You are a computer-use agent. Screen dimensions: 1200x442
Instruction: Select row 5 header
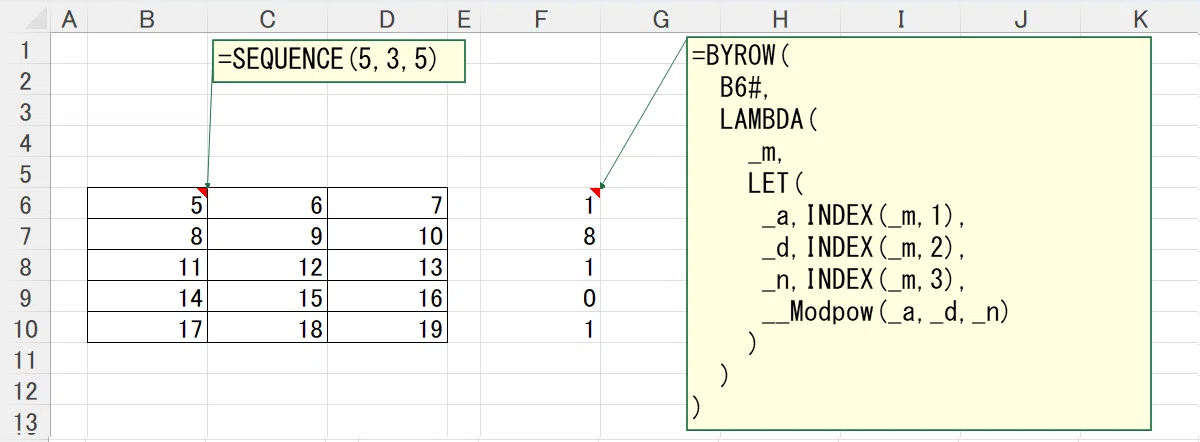click(25, 174)
